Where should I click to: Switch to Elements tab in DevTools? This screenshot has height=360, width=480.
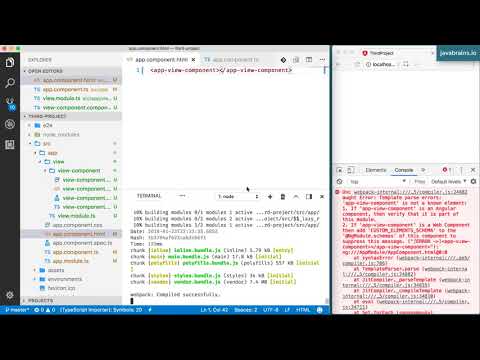(376, 170)
